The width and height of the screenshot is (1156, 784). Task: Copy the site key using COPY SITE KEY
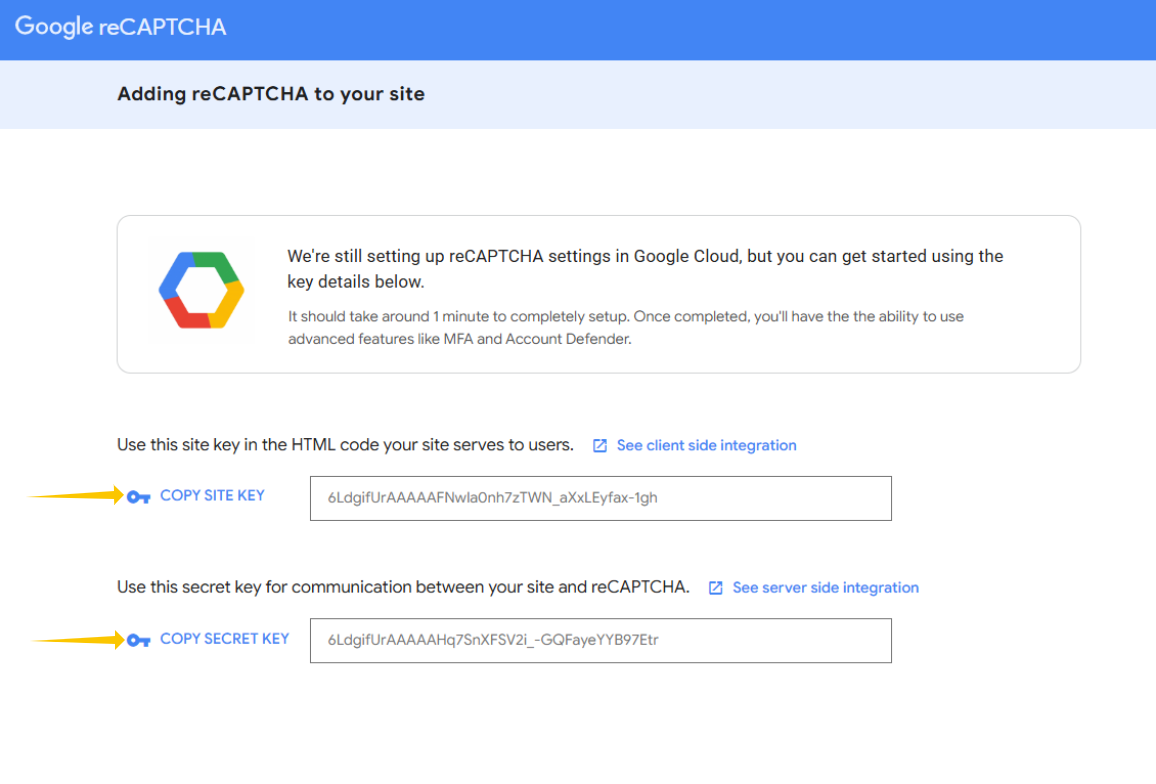click(x=212, y=496)
